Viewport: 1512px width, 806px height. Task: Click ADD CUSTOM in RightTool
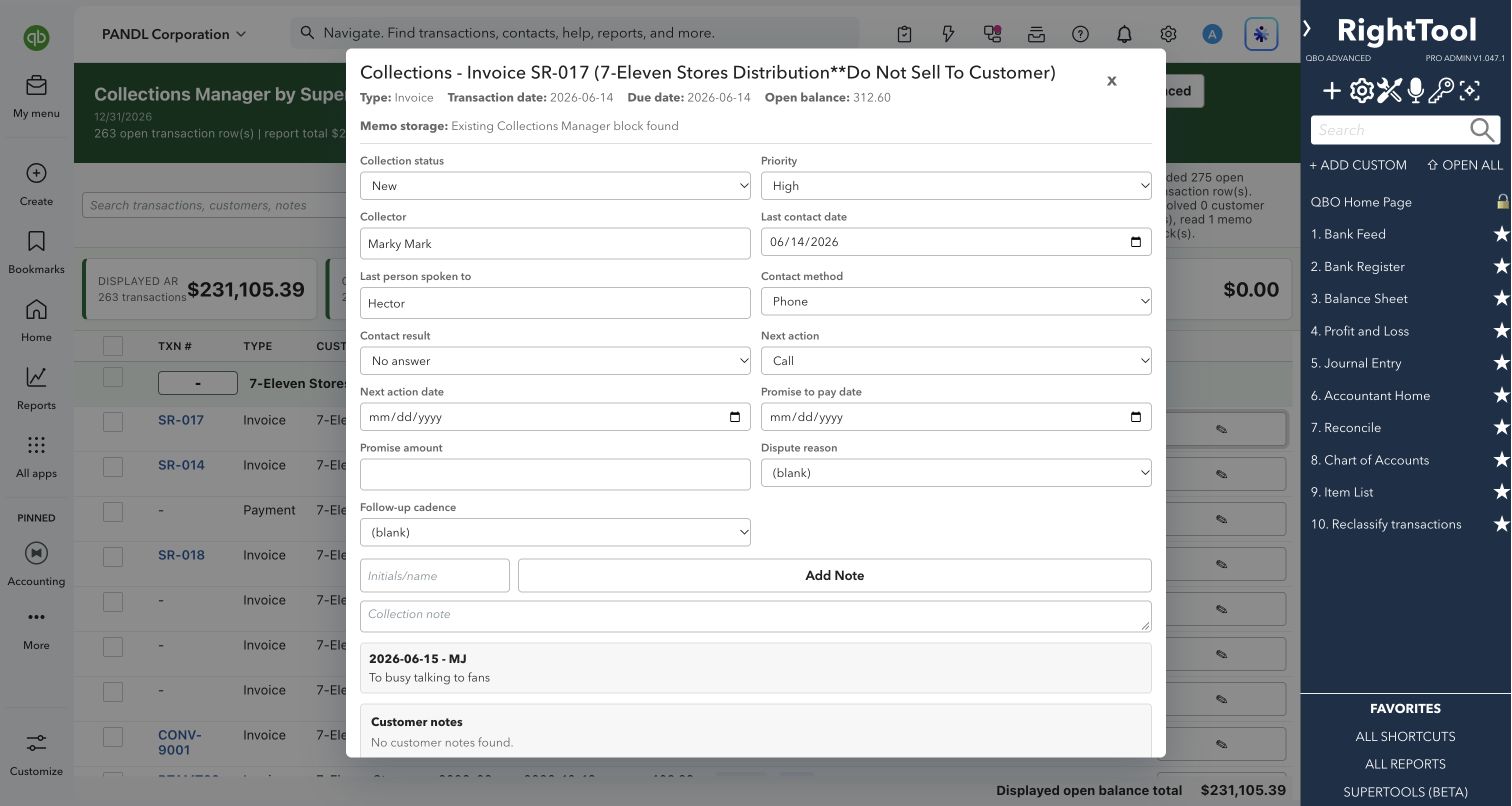[1358, 165]
